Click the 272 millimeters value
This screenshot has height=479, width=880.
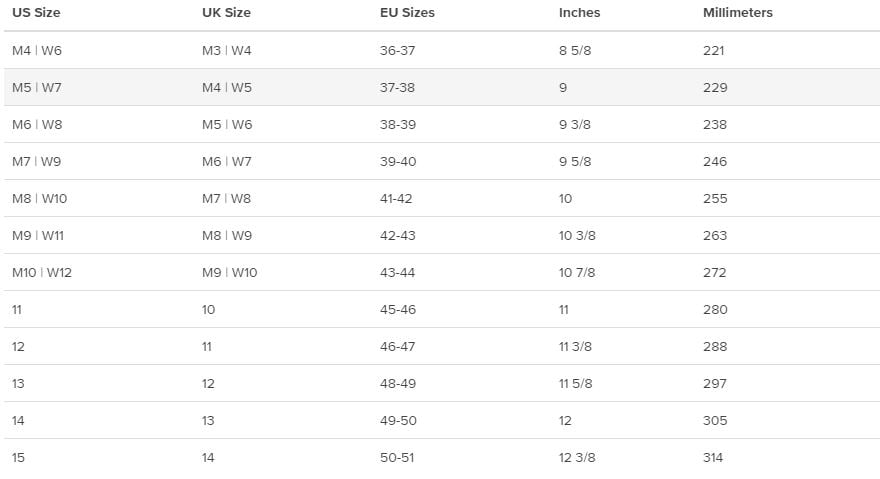[x=714, y=273]
